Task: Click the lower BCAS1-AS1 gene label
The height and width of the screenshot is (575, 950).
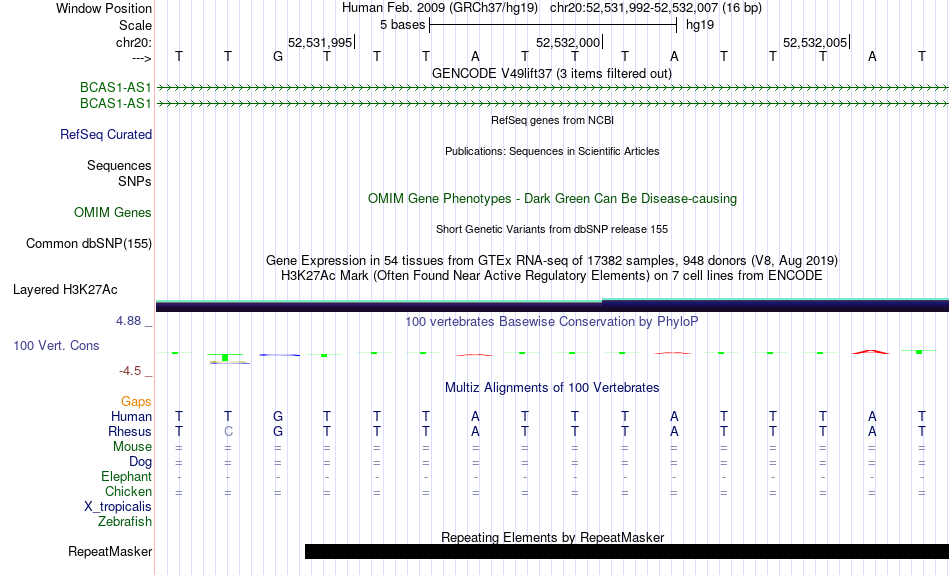Action: click(115, 104)
